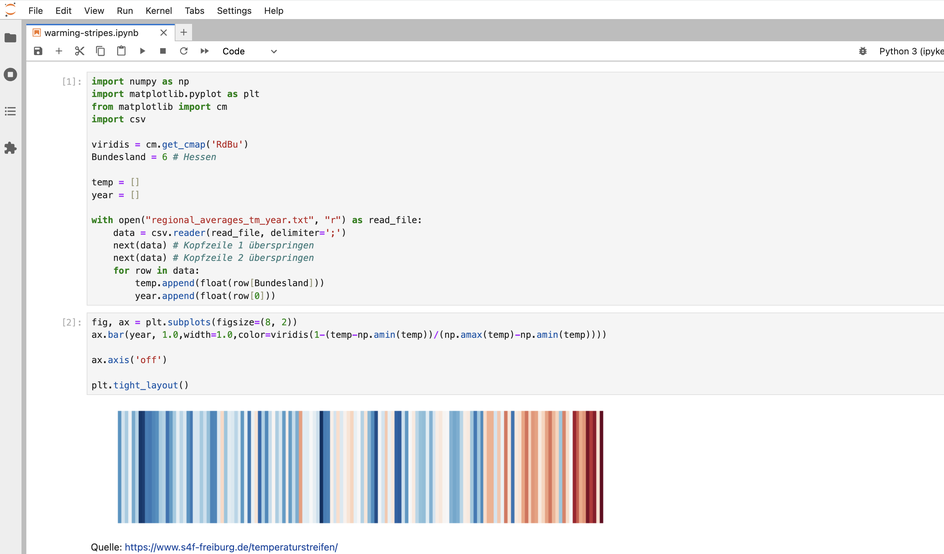Restart the kernel with the circular arrow
Image resolution: width=944 pixels, height=554 pixels.
184,51
